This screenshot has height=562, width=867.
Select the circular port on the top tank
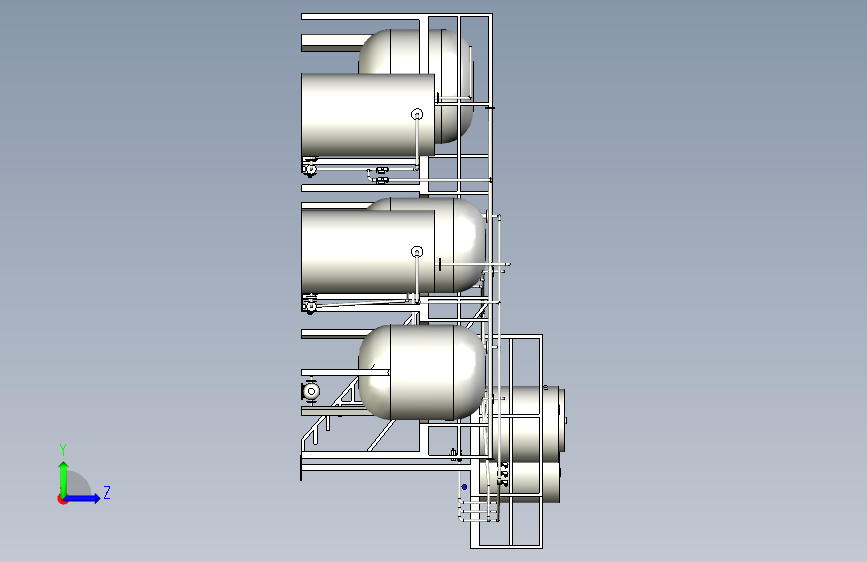click(x=417, y=114)
